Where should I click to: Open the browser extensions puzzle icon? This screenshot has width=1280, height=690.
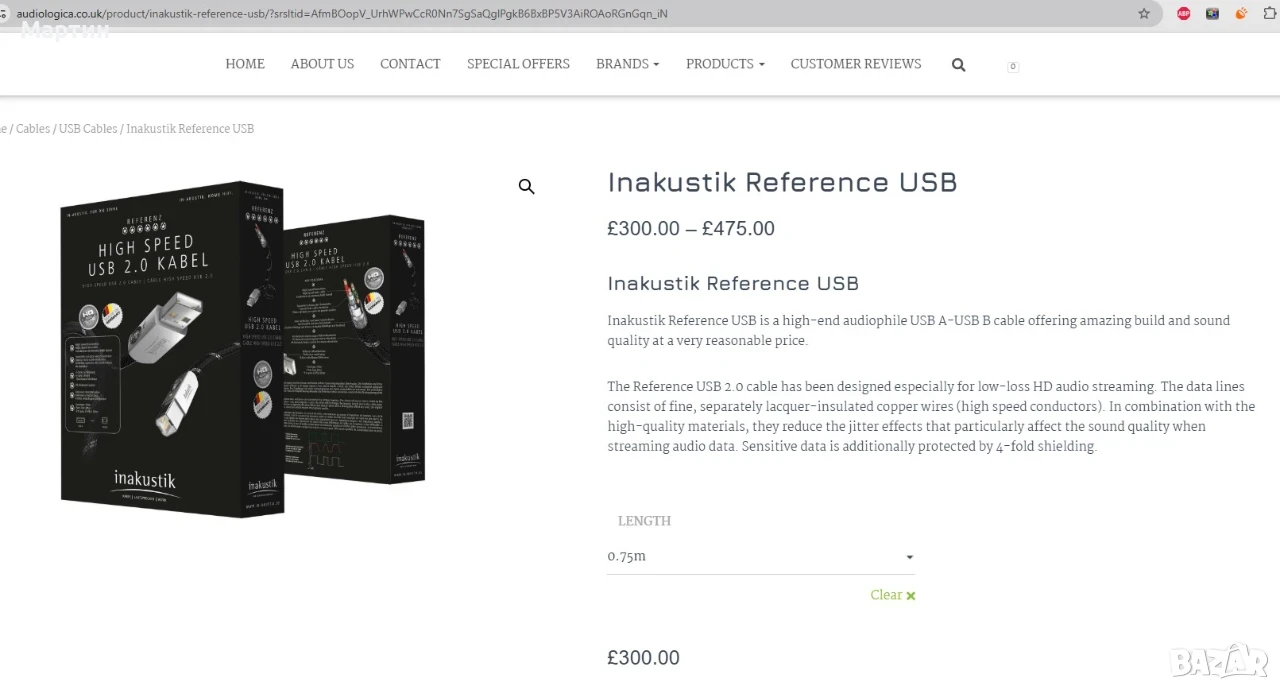coord(1268,13)
